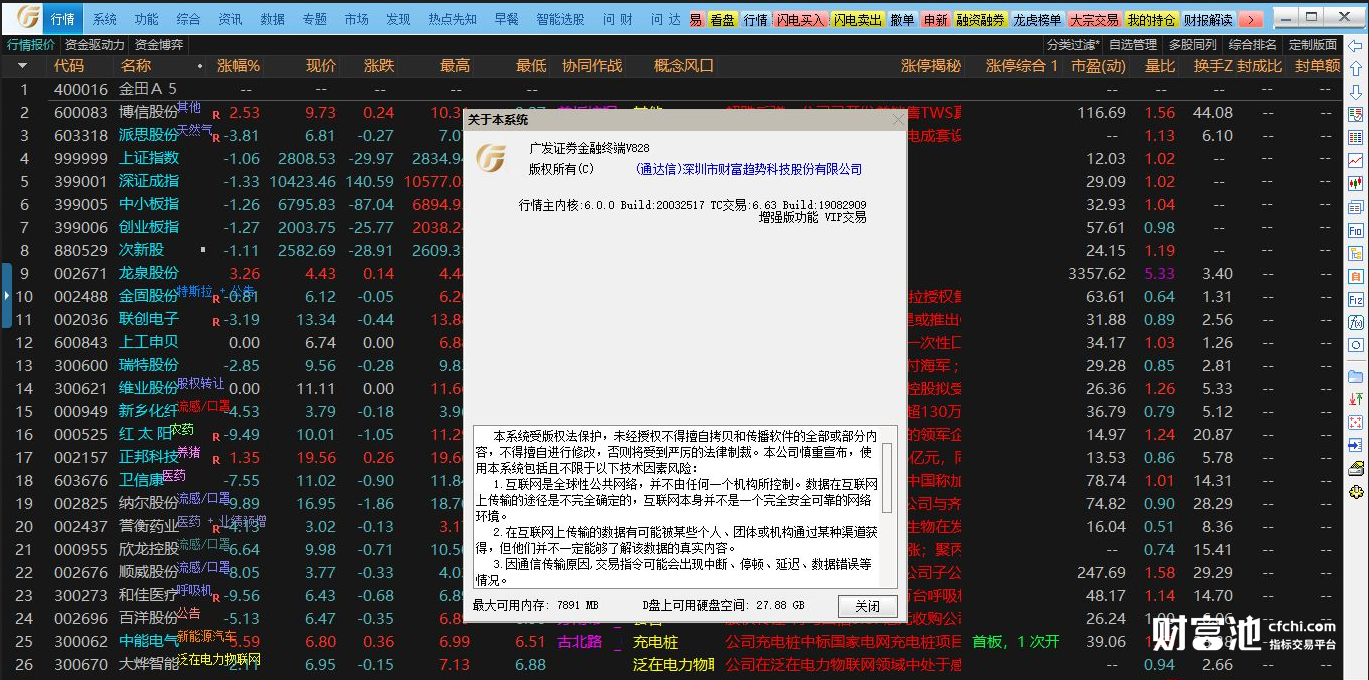Open the f(x) formula icon

pyautogui.click(x=1356, y=322)
